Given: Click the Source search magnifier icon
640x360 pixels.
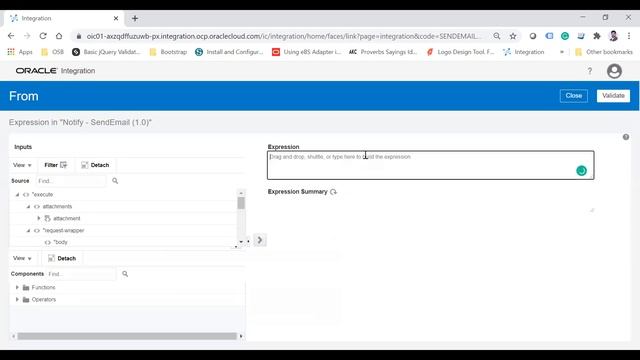Looking at the screenshot, I should (115, 181).
